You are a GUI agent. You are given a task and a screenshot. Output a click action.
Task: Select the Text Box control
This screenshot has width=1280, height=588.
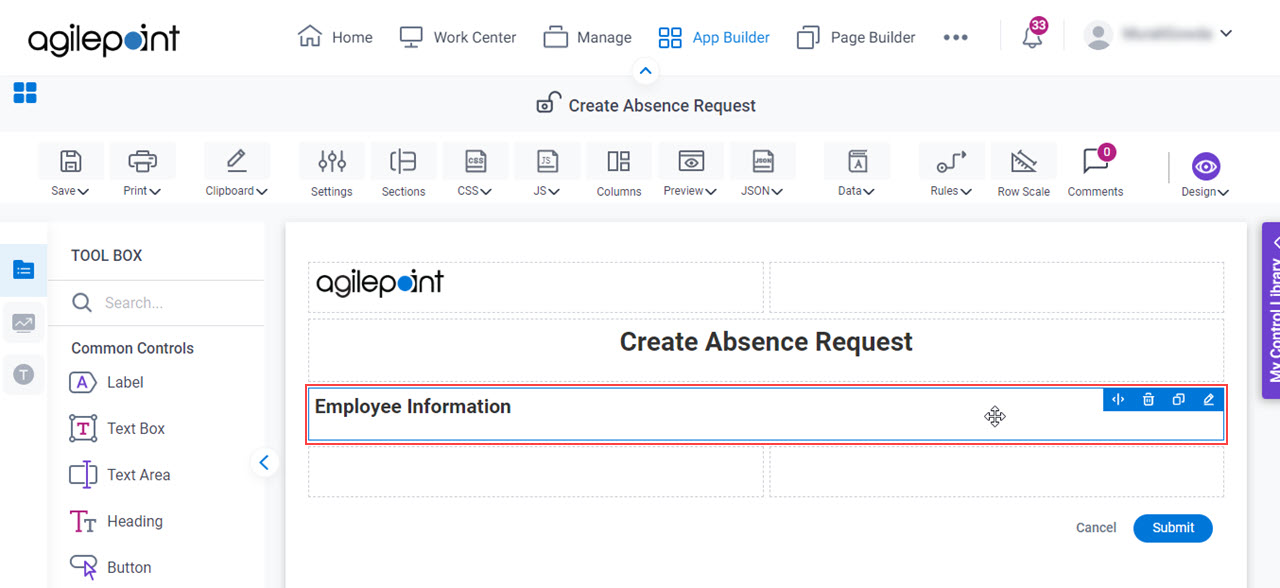[117, 428]
